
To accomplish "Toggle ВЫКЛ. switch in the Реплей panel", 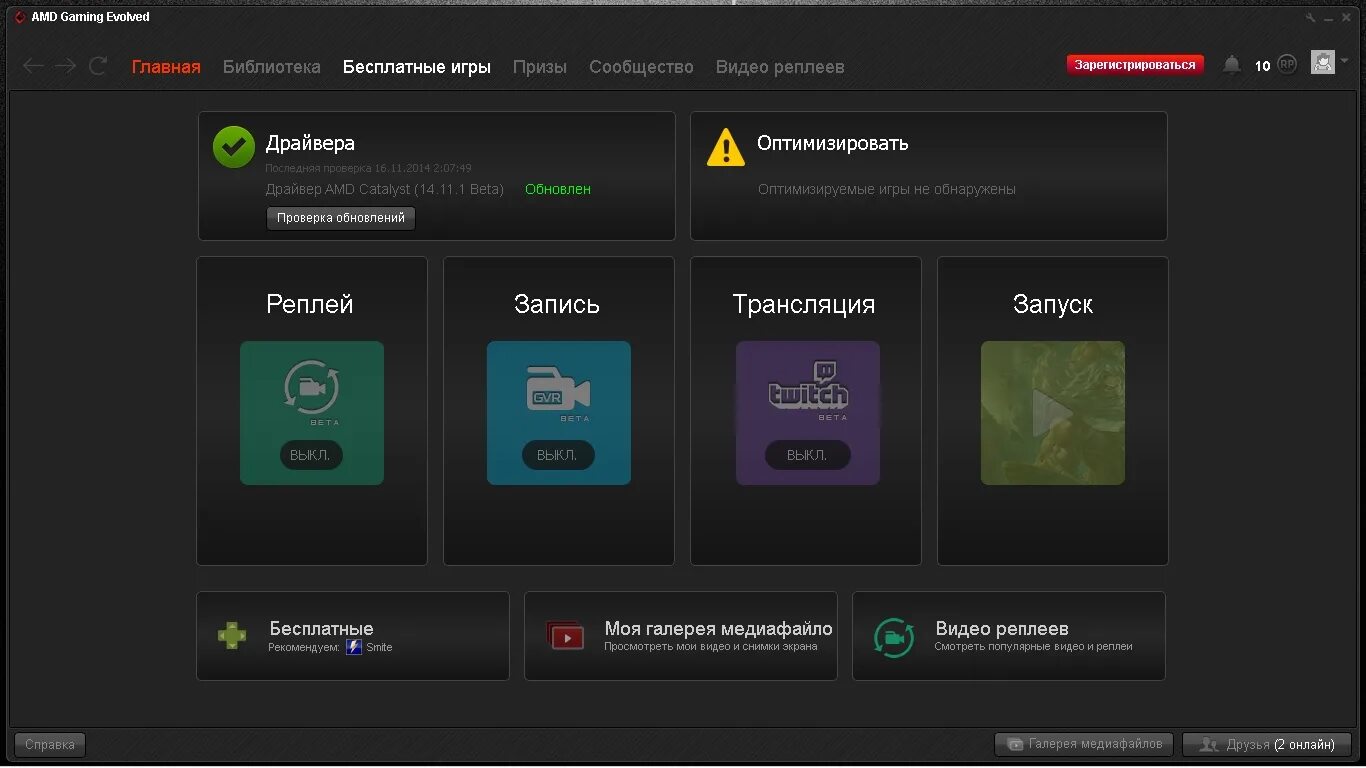I will (x=311, y=455).
